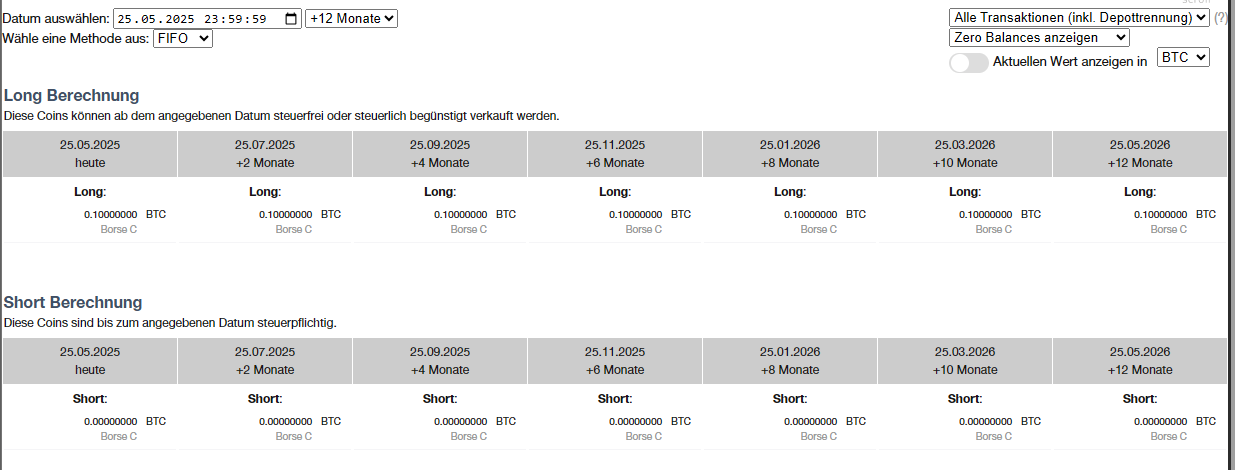The height and width of the screenshot is (470, 1235).
Task: Select the 25.09.2025 +4 Monate Long column header
Action: tap(440, 154)
